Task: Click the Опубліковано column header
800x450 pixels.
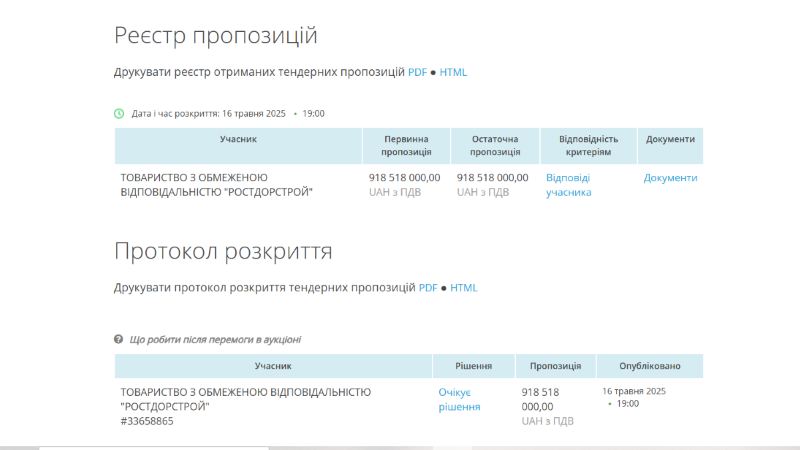Action: pos(650,366)
